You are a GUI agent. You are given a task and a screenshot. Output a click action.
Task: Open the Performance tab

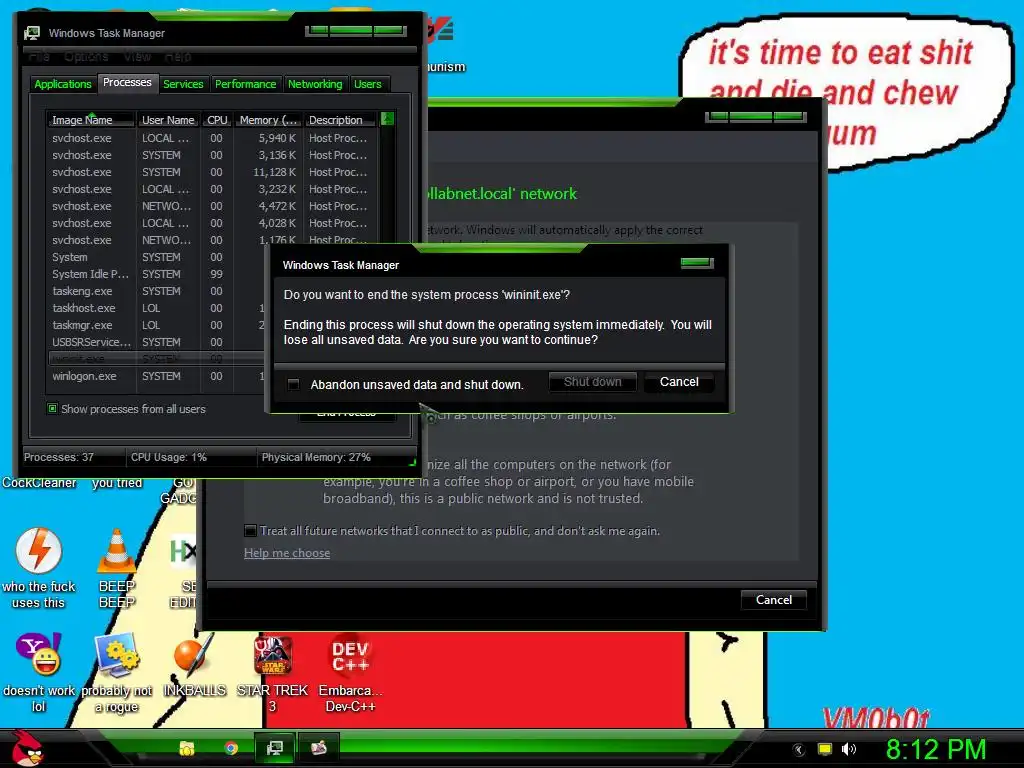pyautogui.click(x=246, y=84)
